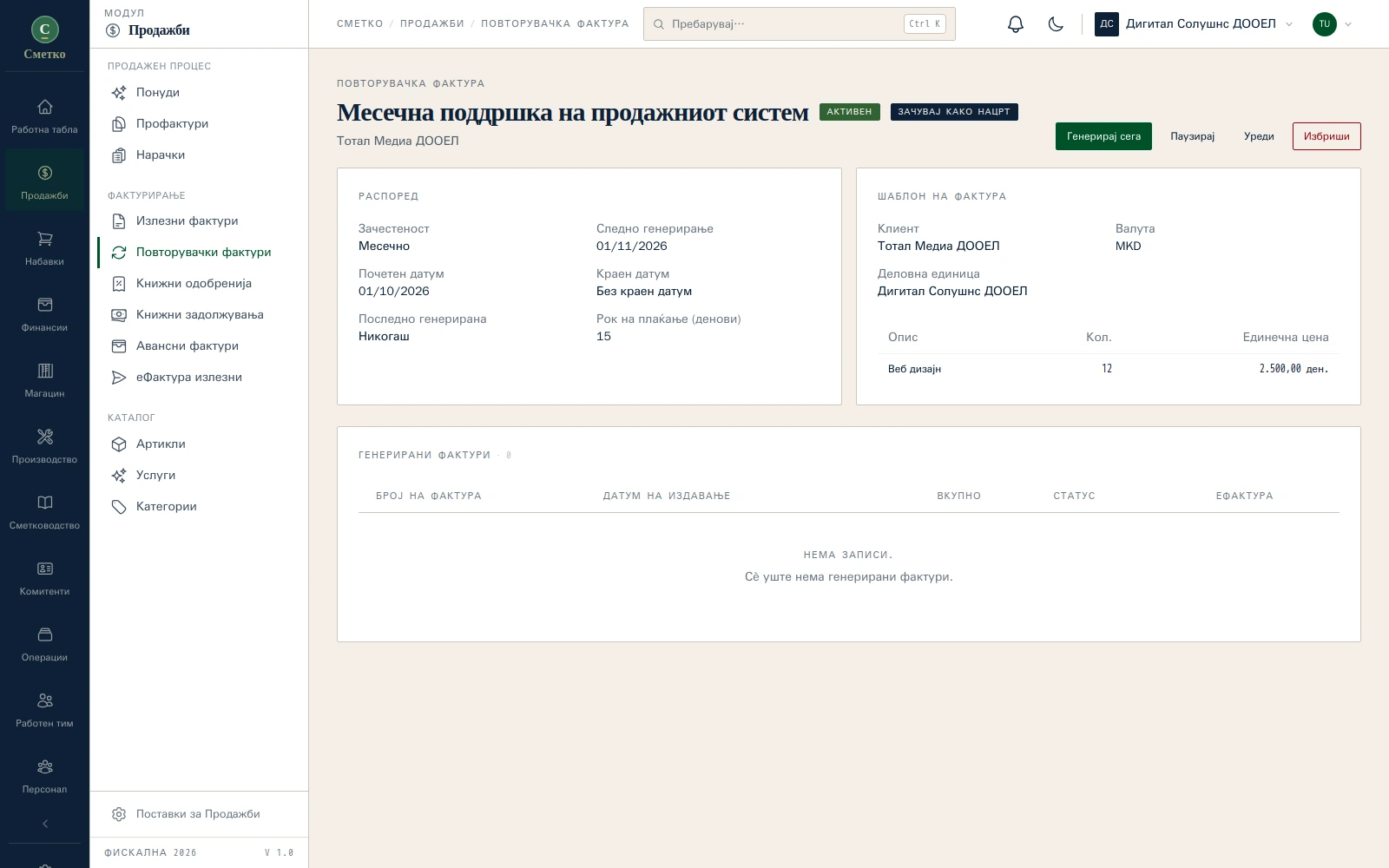Image resolution: width=1389 pixels, height=868 pixels.
Task: Focus the Пребарувај search field
Action: [800, 24]
